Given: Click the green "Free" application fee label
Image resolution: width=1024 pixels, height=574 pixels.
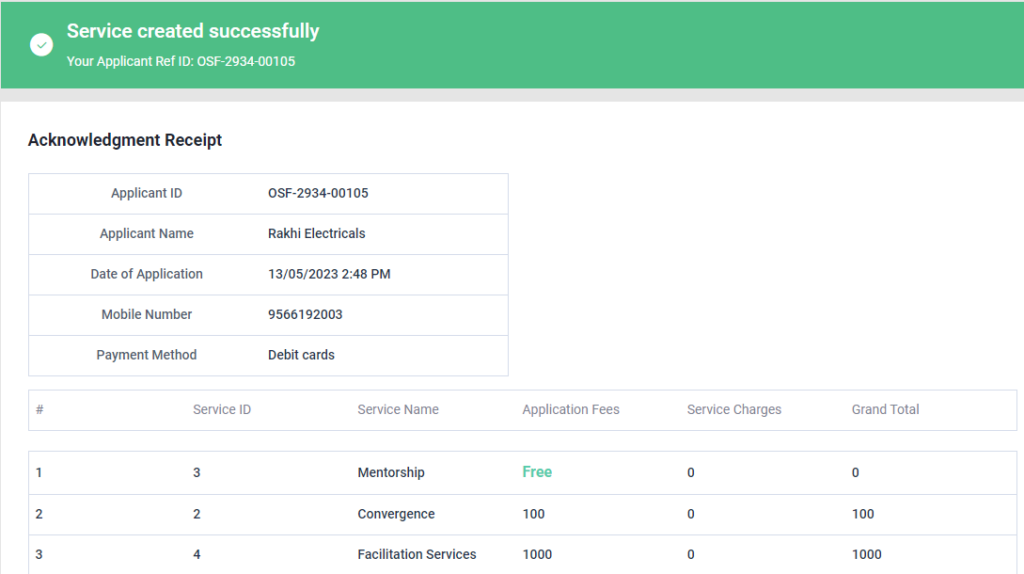Looking at the screenshot, I should (537, 472).
